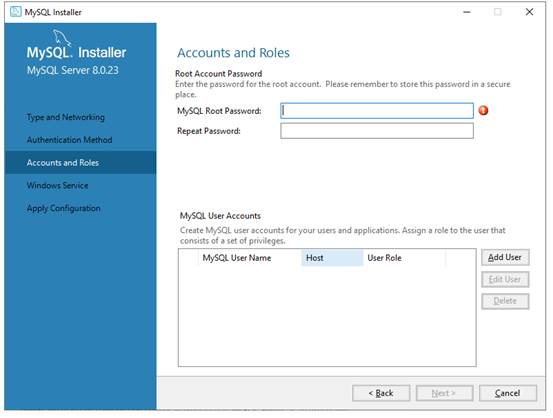Open the Windows Service step
The image size is (553, 418).
pyautogui.click(x=57, y=186)
